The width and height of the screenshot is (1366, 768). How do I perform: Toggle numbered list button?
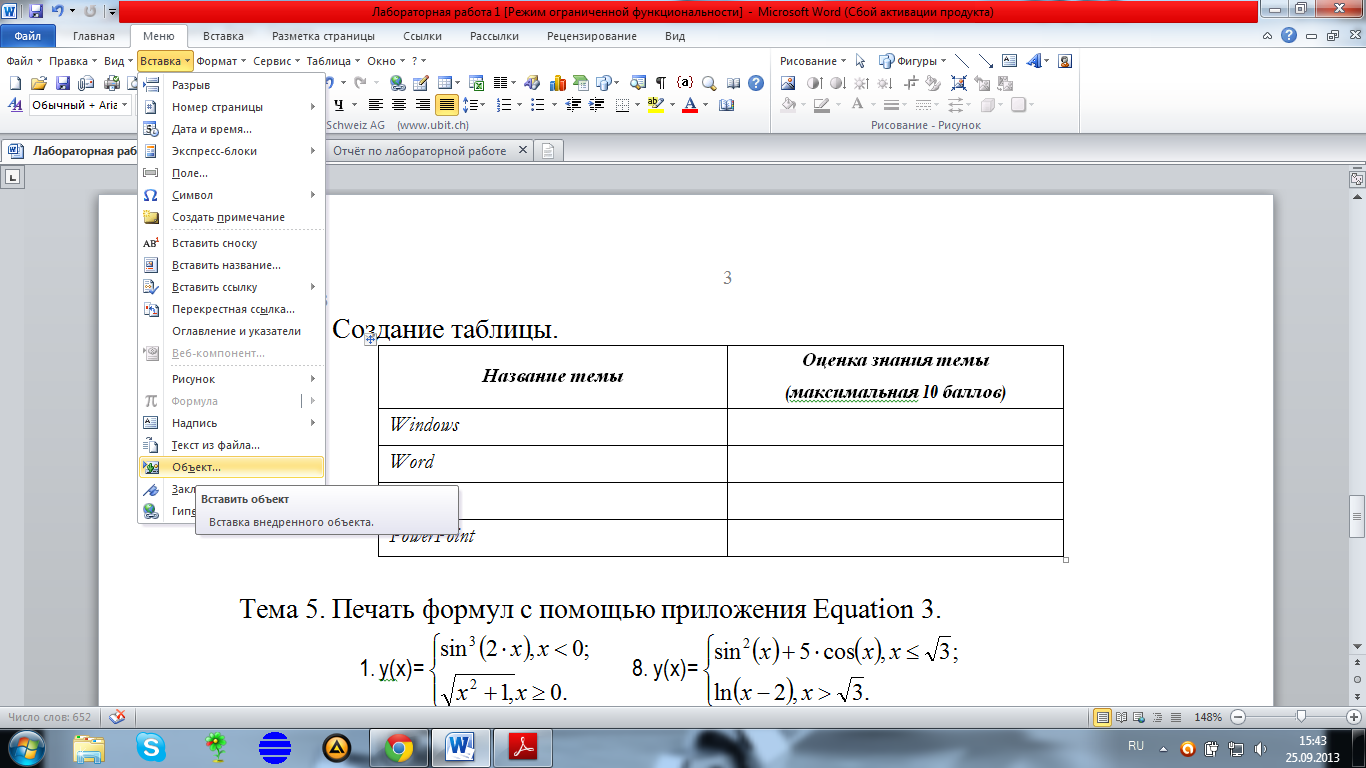click(x=503, y=104)
